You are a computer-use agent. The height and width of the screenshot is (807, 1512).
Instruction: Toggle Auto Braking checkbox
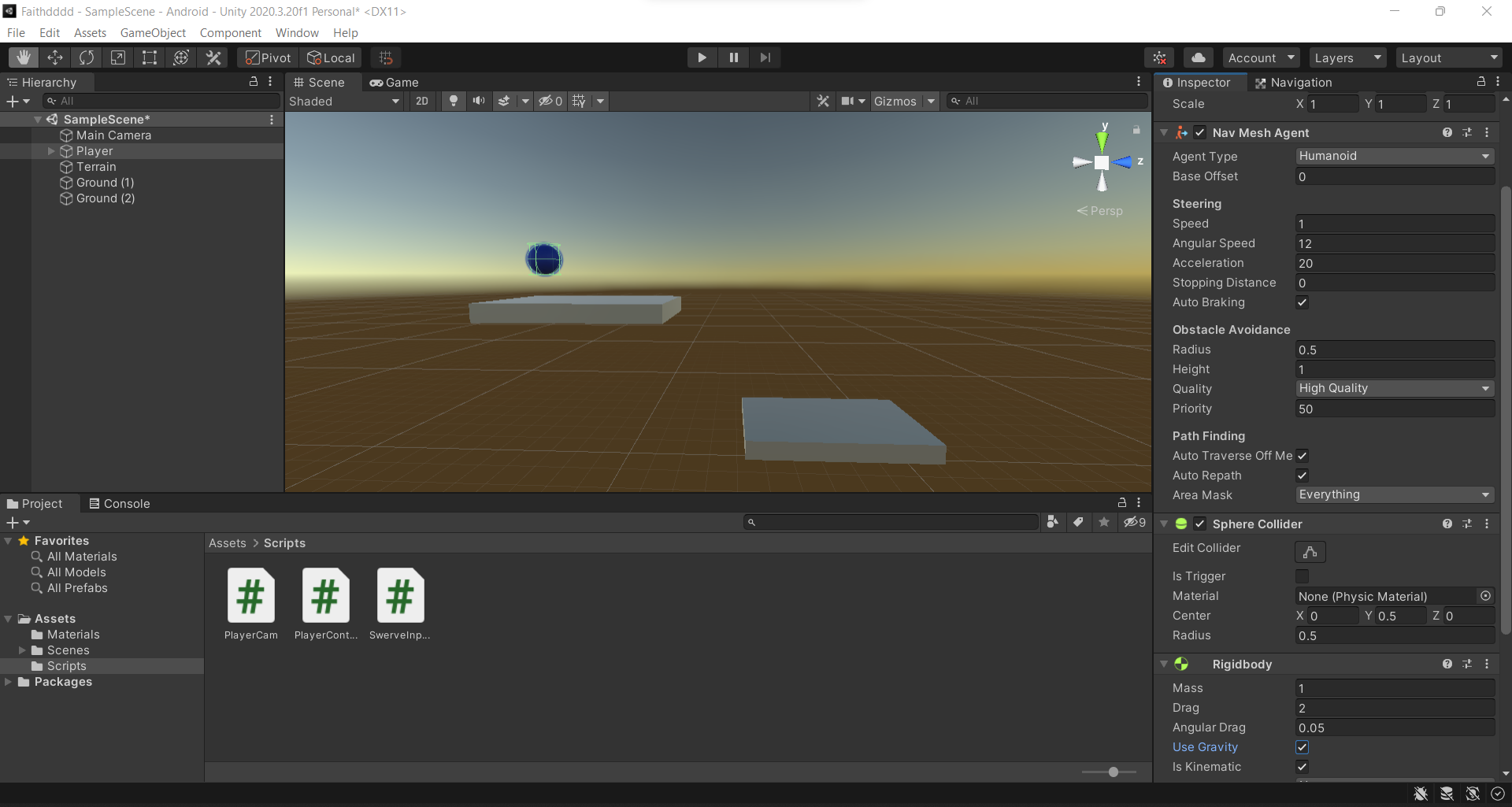1303,302
